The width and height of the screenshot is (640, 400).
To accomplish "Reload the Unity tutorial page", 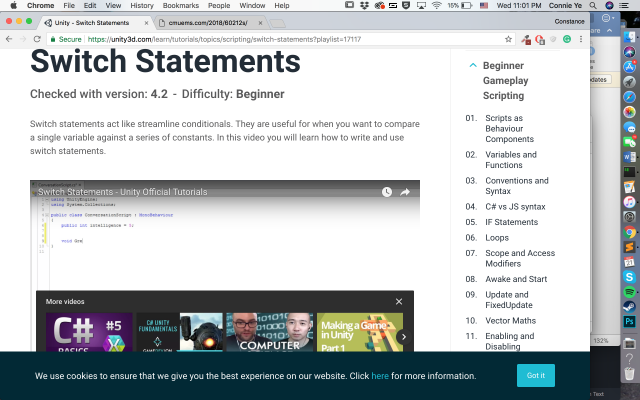I will point(37,39).
